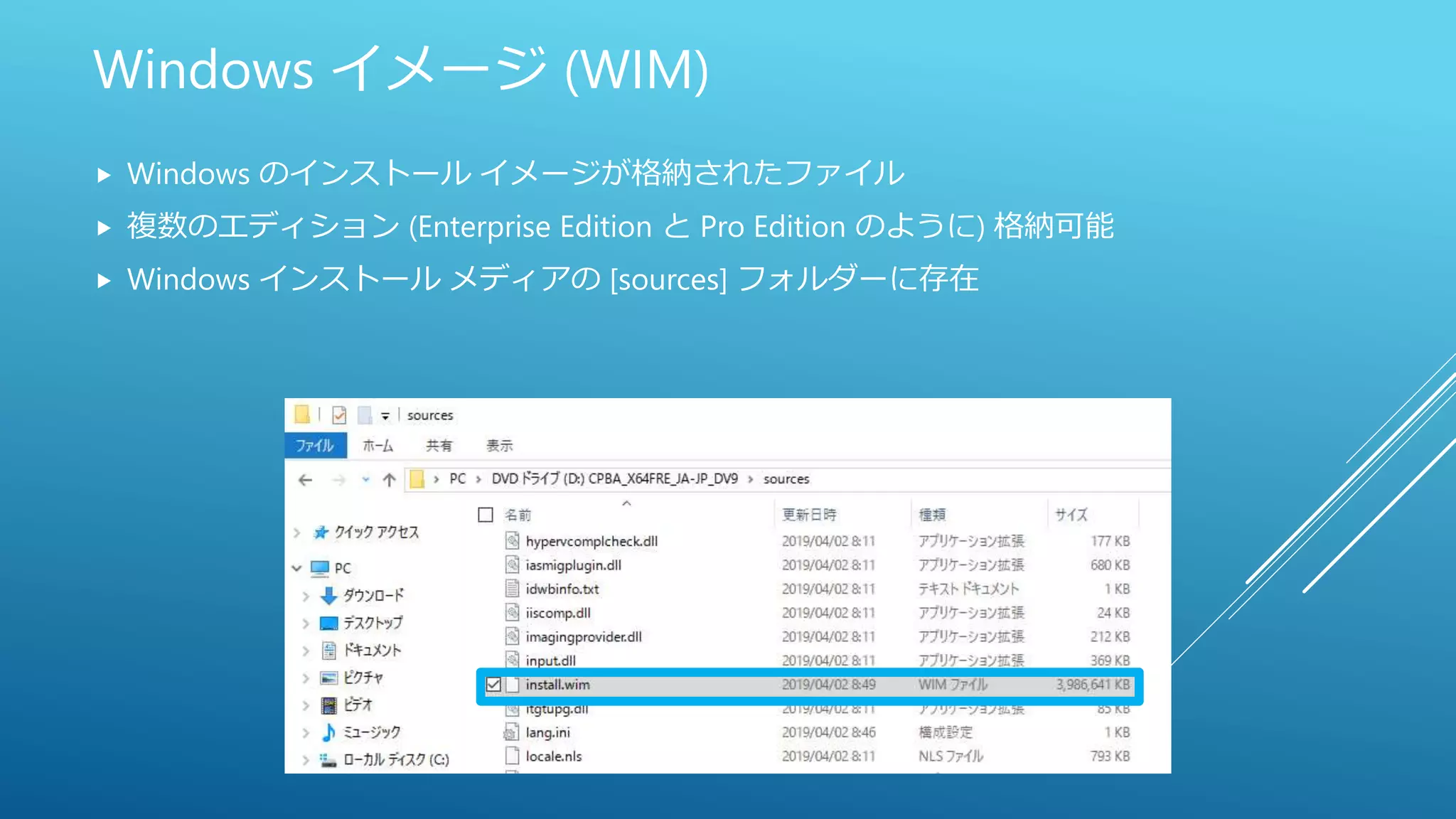1456x819 pixels.
Task: Click the 構成設定 type cell
Action: [x=946, y=732]
